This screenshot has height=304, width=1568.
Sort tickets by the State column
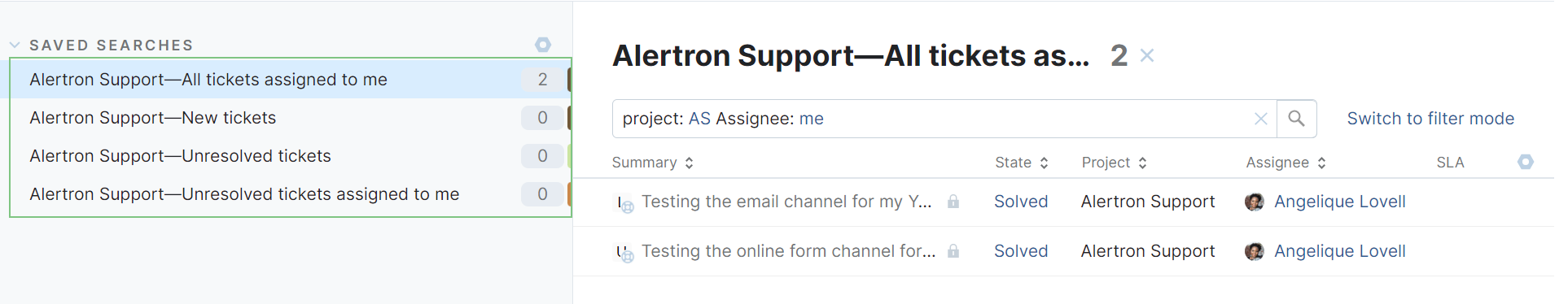click(1021, 163)
